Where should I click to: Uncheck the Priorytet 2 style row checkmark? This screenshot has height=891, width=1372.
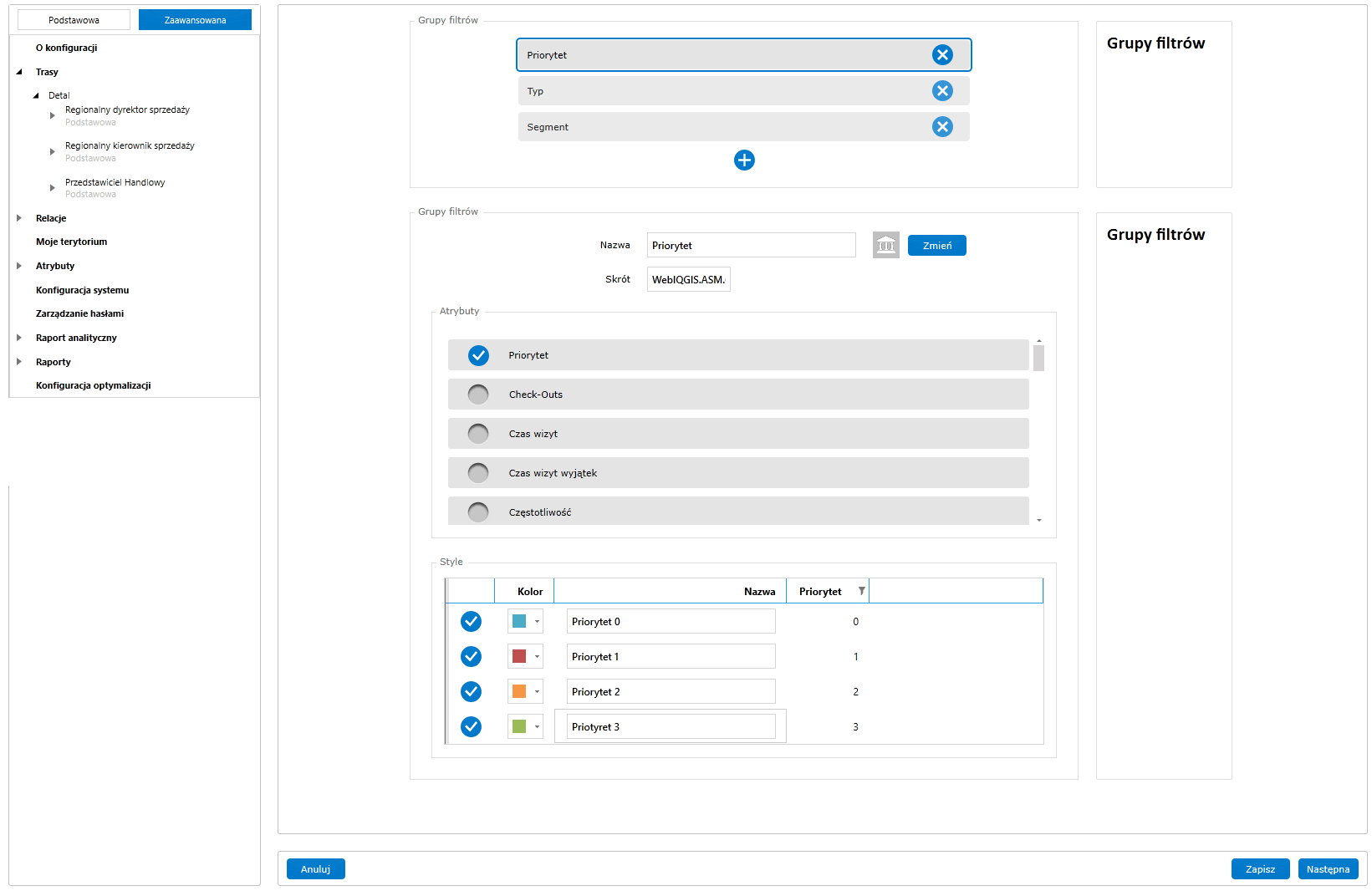472,692
